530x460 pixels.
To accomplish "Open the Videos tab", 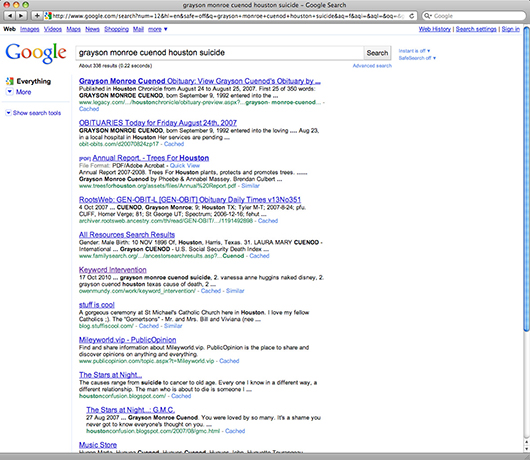I will [53, 29].
